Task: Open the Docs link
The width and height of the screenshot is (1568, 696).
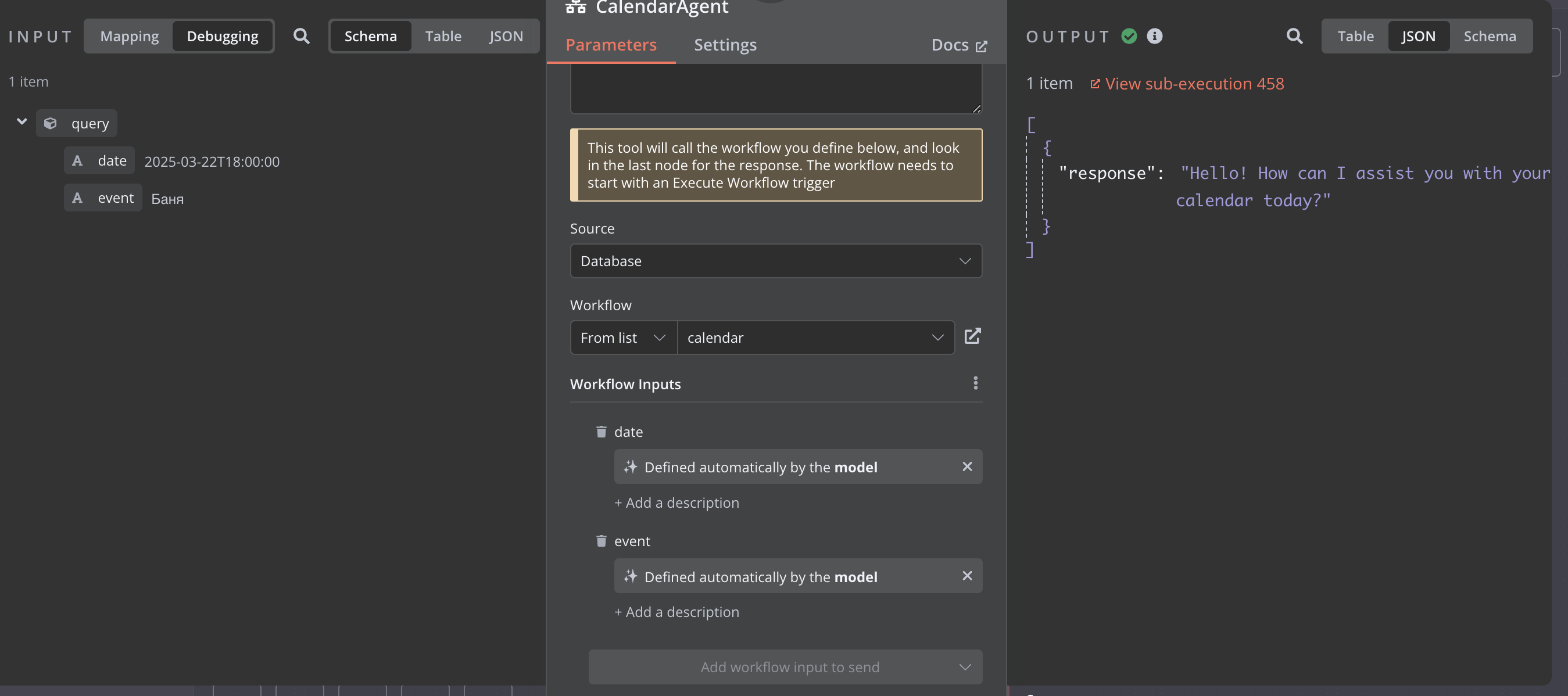Action: 959,45
